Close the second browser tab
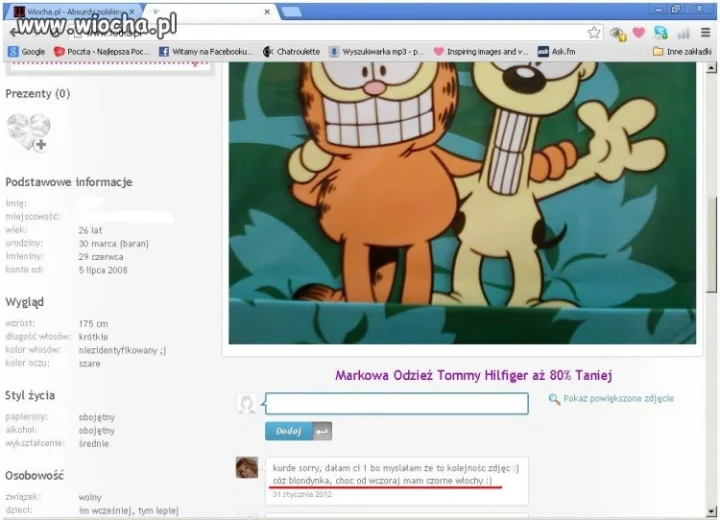Screen dimensions: 720x520 click(267, 12)
